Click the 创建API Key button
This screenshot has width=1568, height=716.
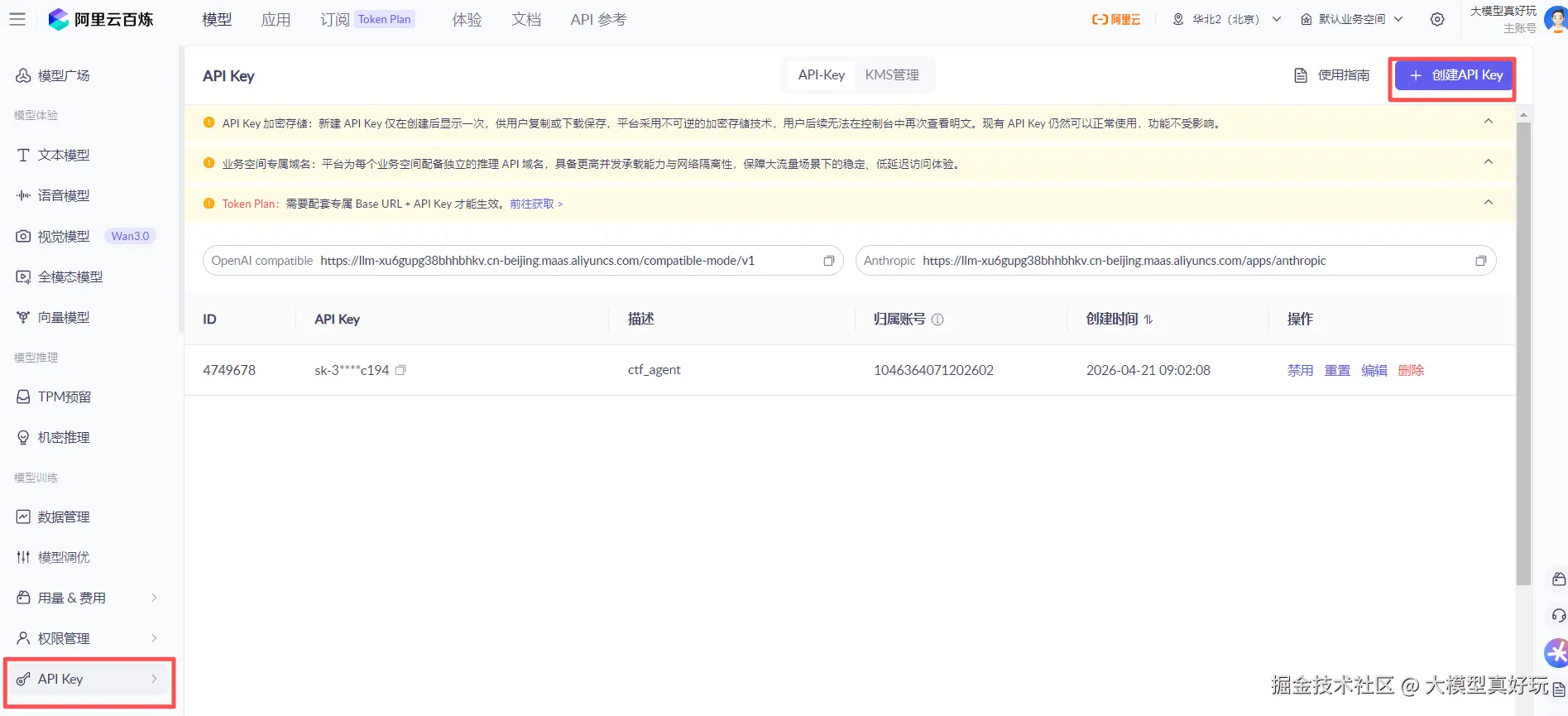[x=1453, y=75]
